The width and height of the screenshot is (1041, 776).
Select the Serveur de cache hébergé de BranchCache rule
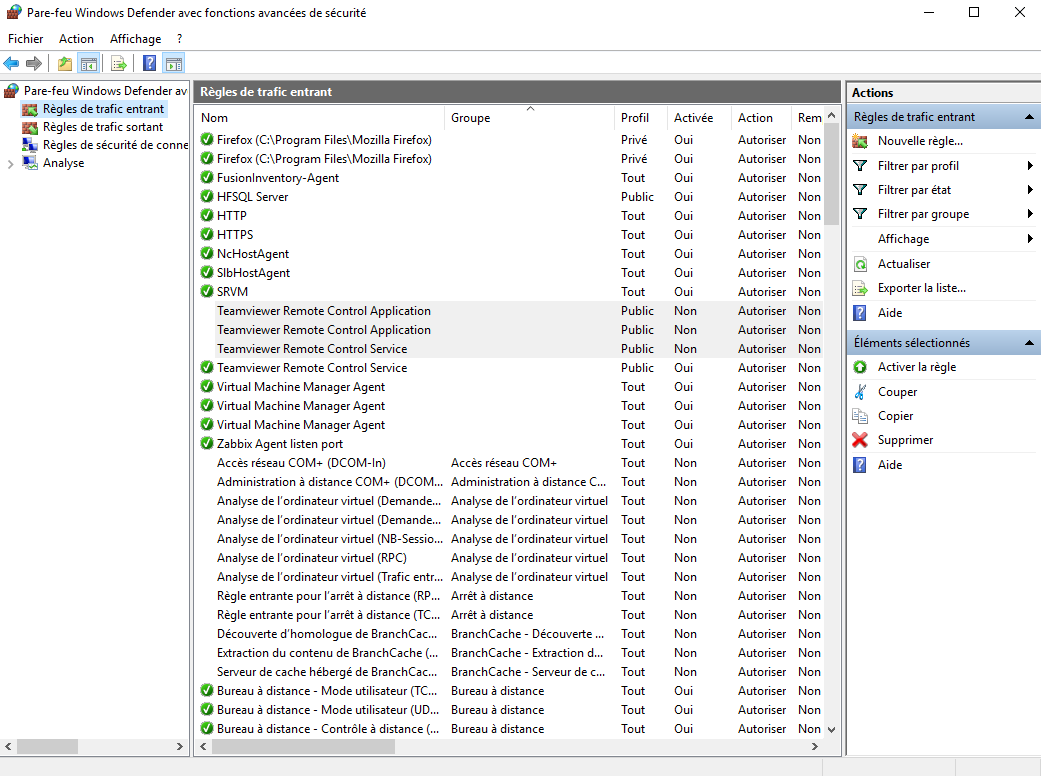coord(327,672)
